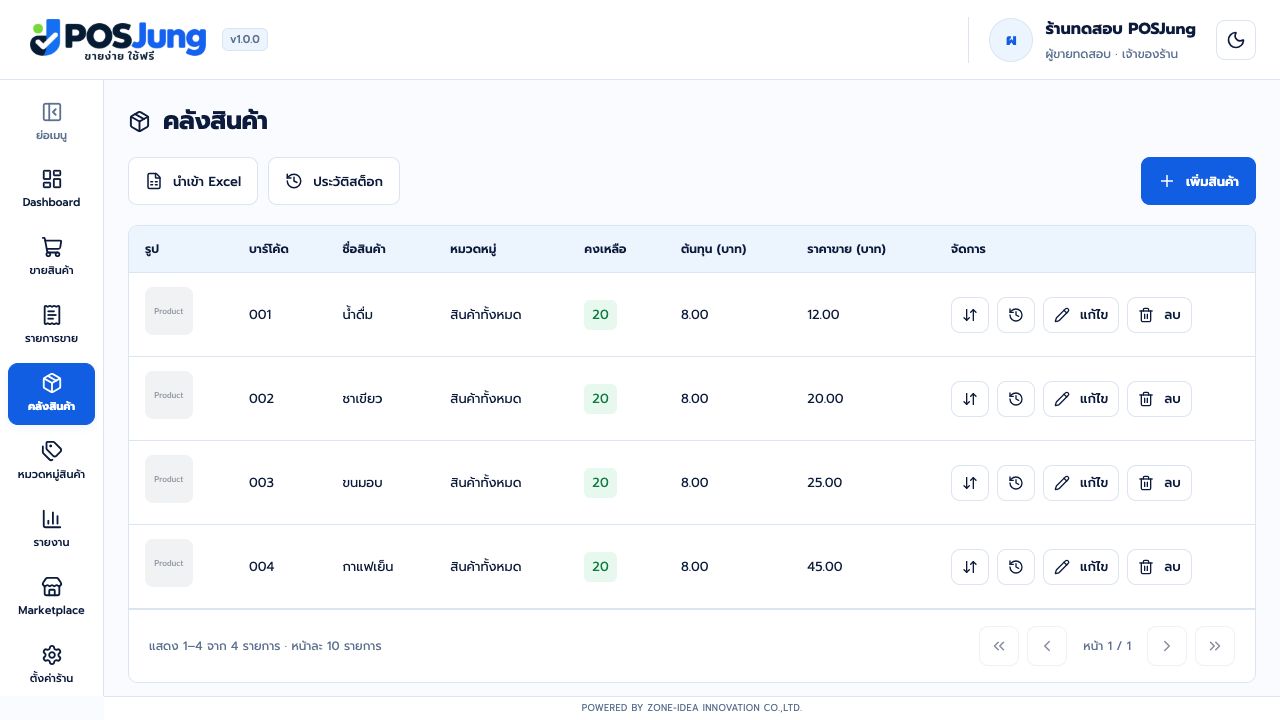
Task: Click product thumbnail for barcode 001
Action: pyautogui.click(x=169, y=311)
